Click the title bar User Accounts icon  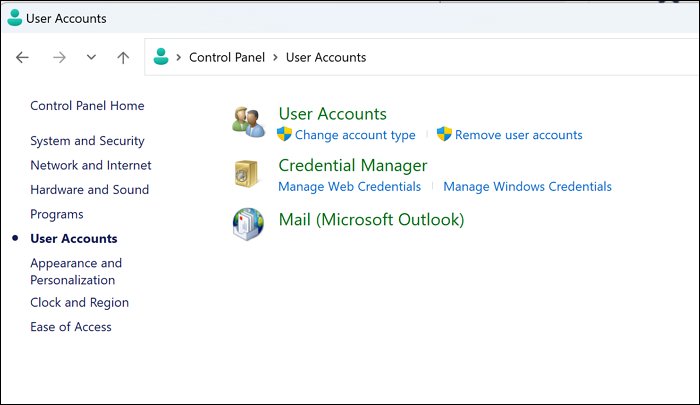pyautogui.click(x=15, y=18)
